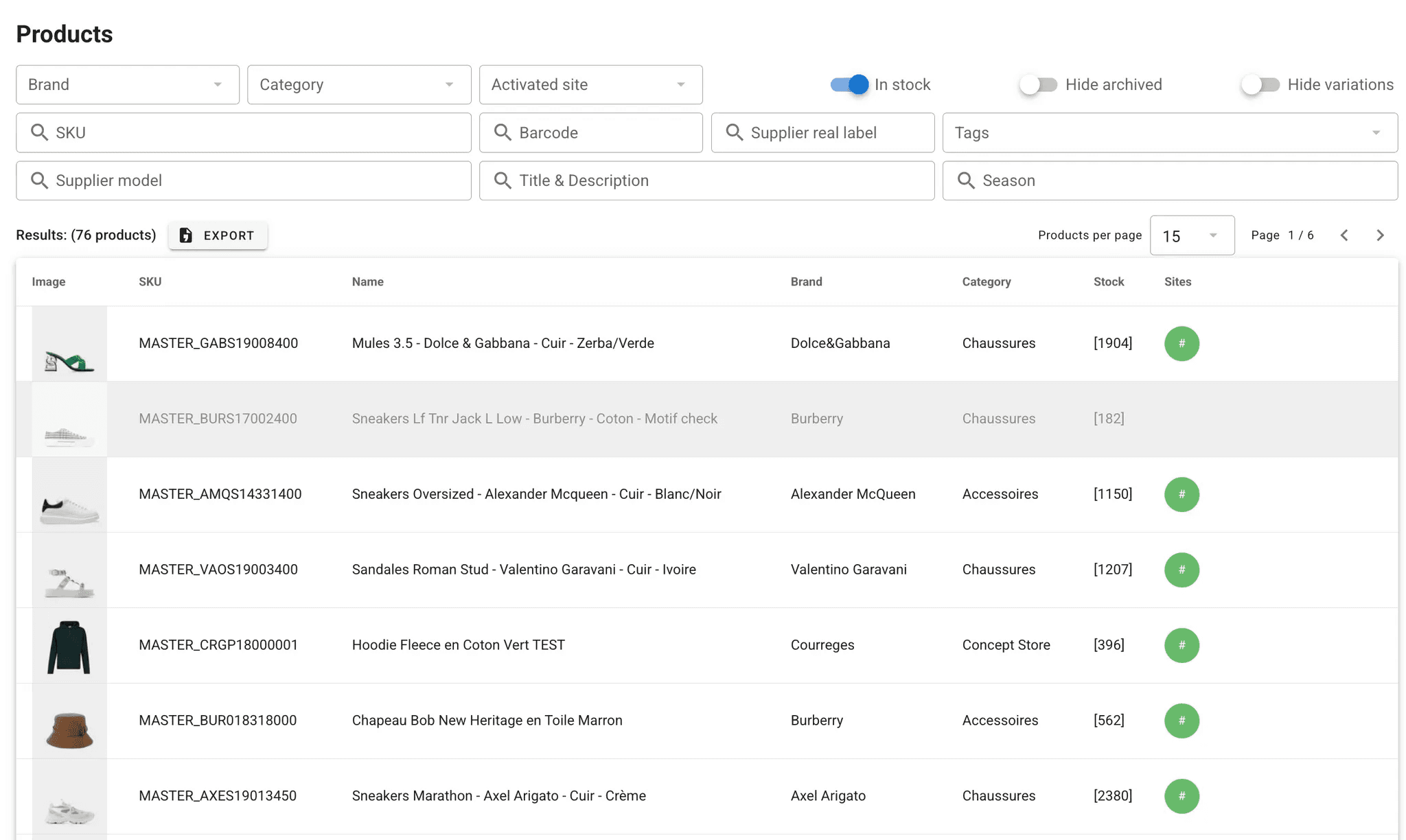
Task: Sort by the Category column header
Action: [x=987, y=282]
